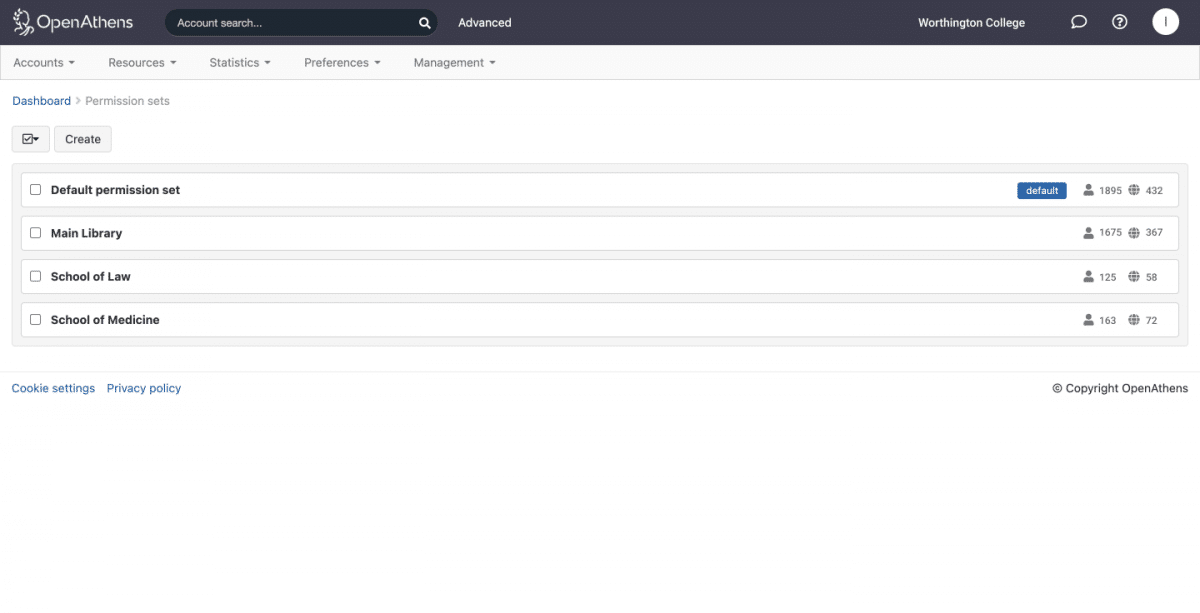Go to the Dashboard breadcrumb link
The height and width of the screenshot is (613, 1200).
(x=41, y=101)
